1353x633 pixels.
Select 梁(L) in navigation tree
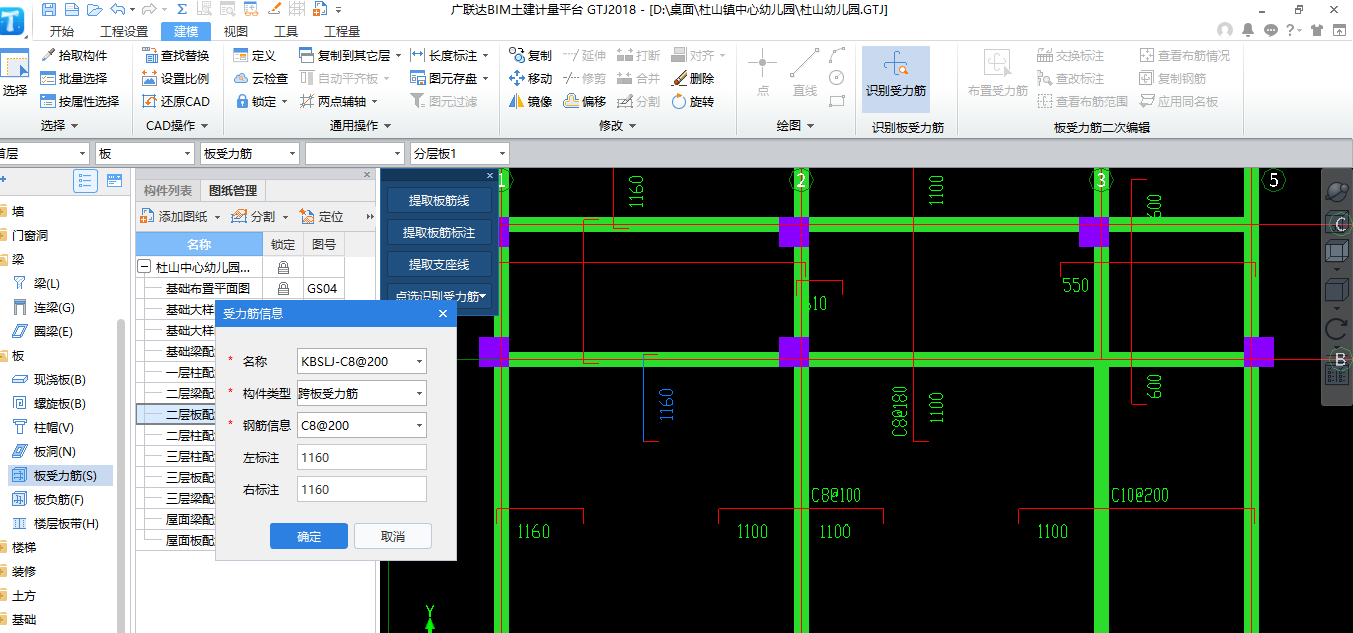[47, 283]
